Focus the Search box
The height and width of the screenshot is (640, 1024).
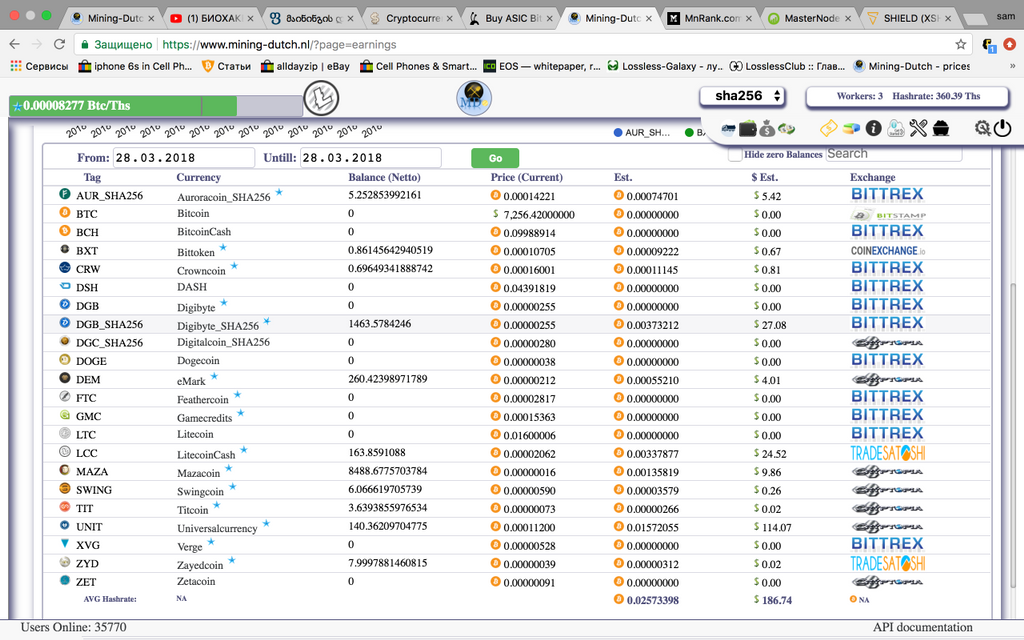click(893, 154)
